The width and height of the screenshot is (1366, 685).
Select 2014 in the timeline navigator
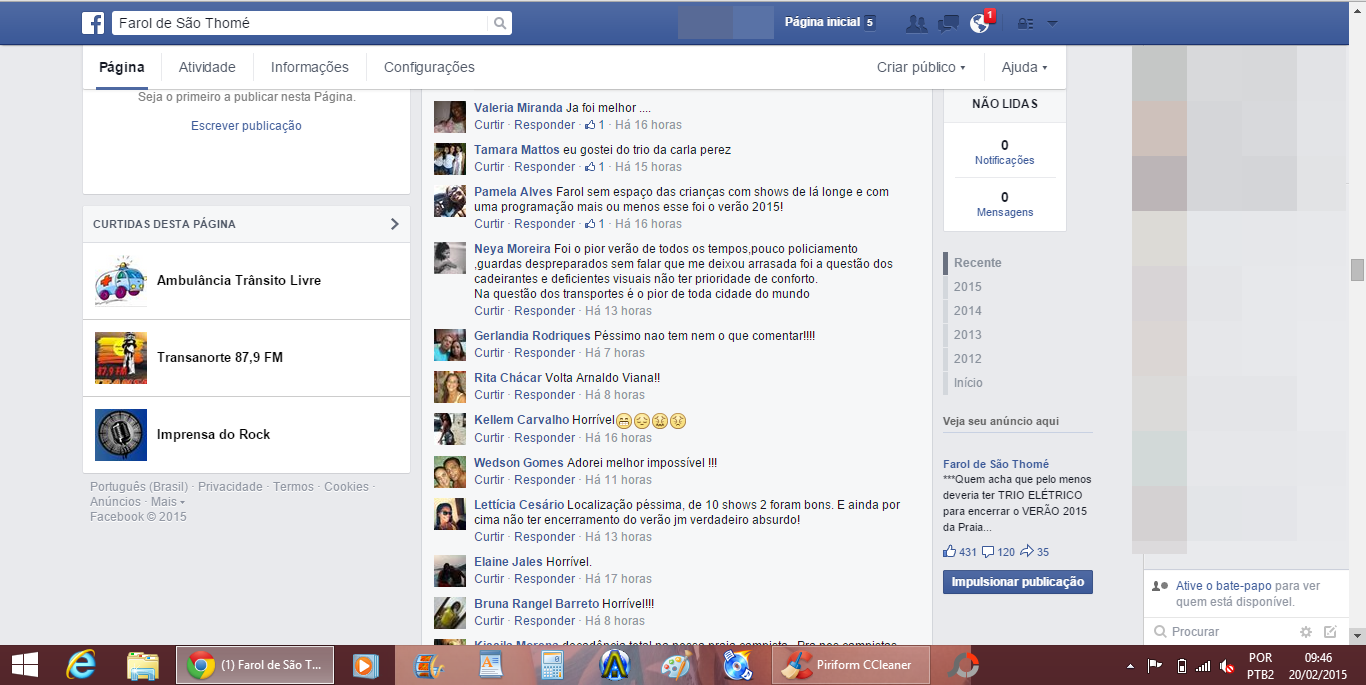[968, 311]
